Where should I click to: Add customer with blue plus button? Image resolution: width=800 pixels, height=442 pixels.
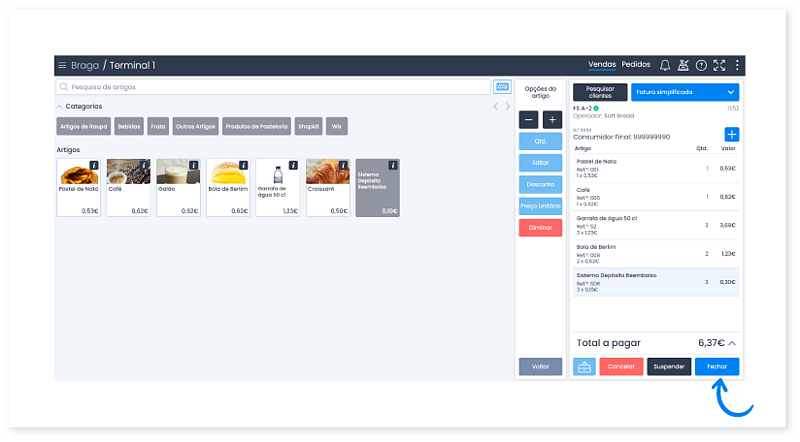(731, 134)
